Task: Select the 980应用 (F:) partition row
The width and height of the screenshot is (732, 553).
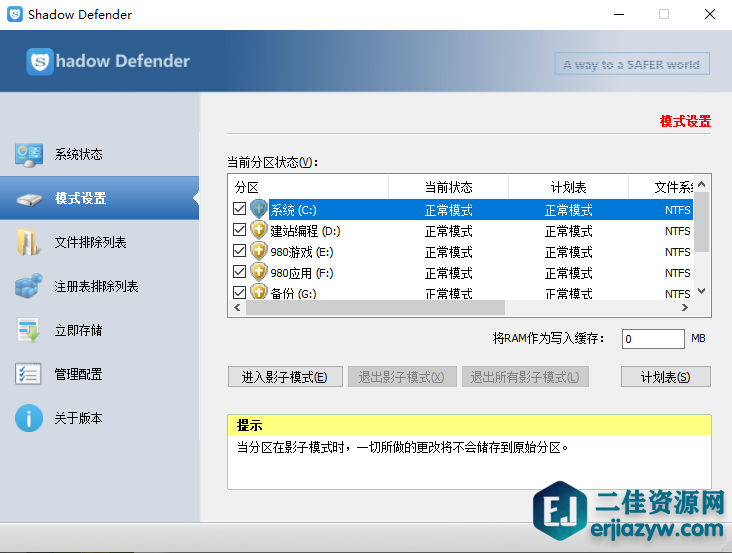Action: coord(461,273)
